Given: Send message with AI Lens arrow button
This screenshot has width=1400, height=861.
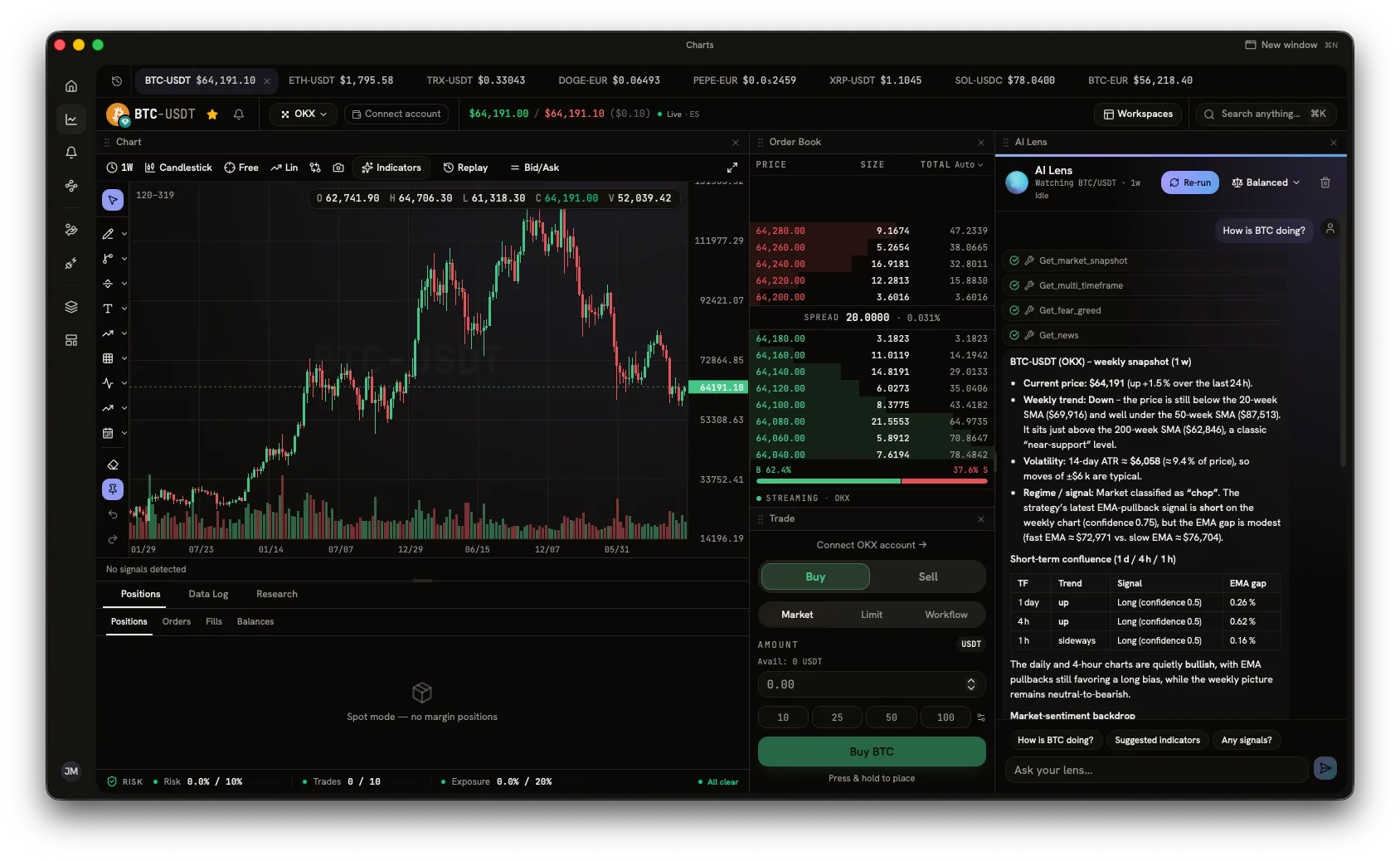Looking at the screenshot, I should click(x=1325, y=769).
